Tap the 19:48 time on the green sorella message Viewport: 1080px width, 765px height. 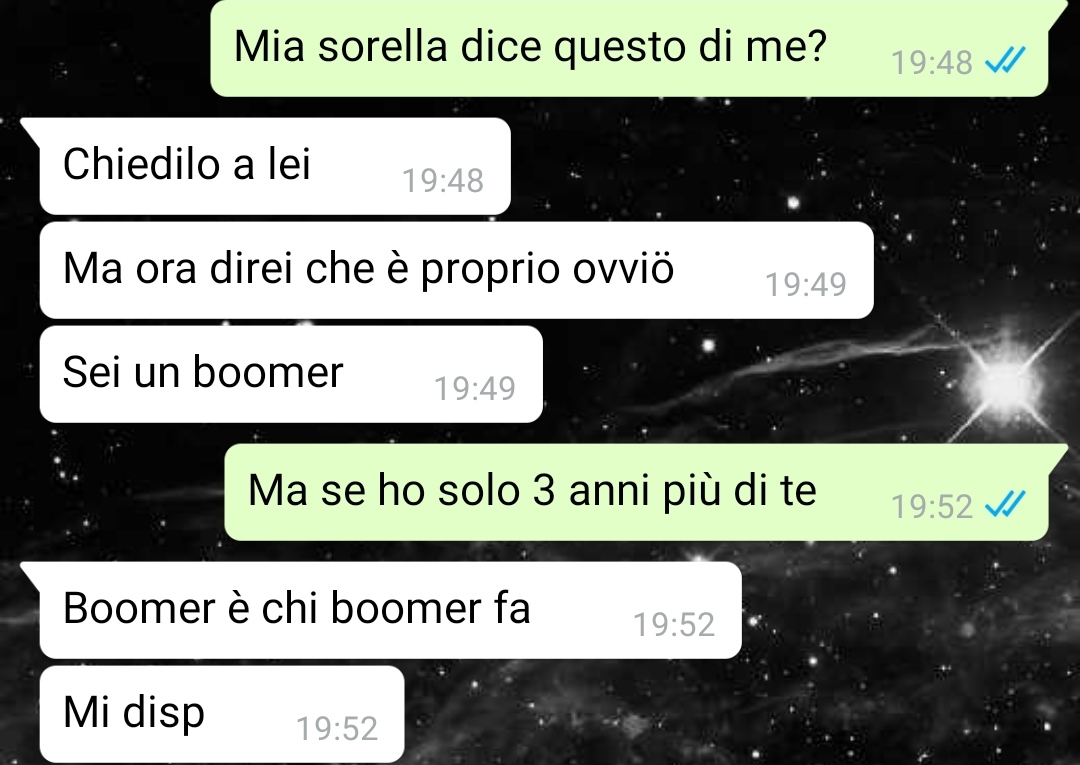(932, 63)
